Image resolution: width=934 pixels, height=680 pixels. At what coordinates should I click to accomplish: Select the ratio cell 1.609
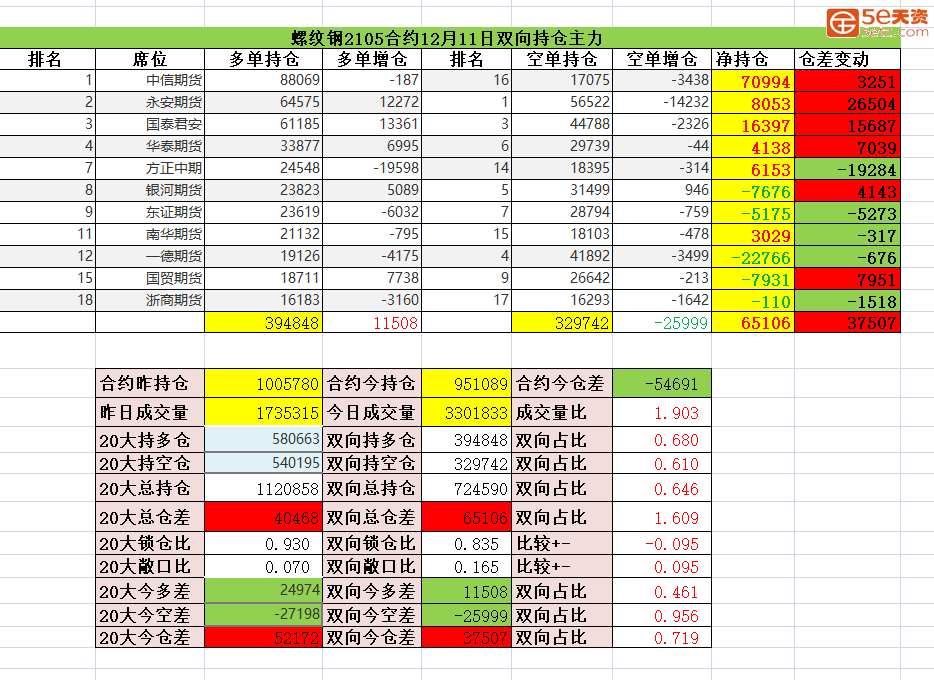click(x=662, y=517)
